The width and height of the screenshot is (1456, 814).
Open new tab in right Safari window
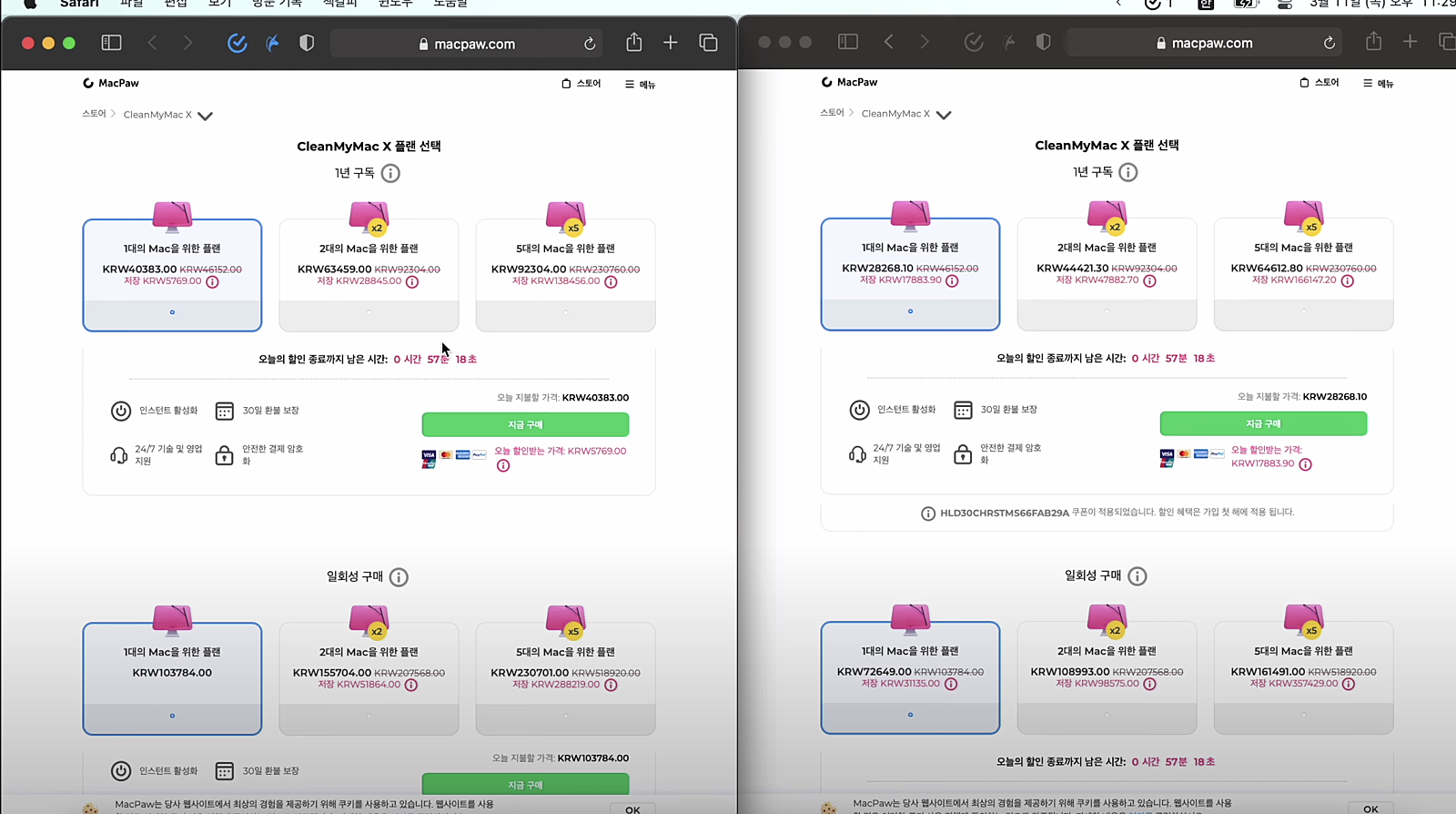point(1410,42)
